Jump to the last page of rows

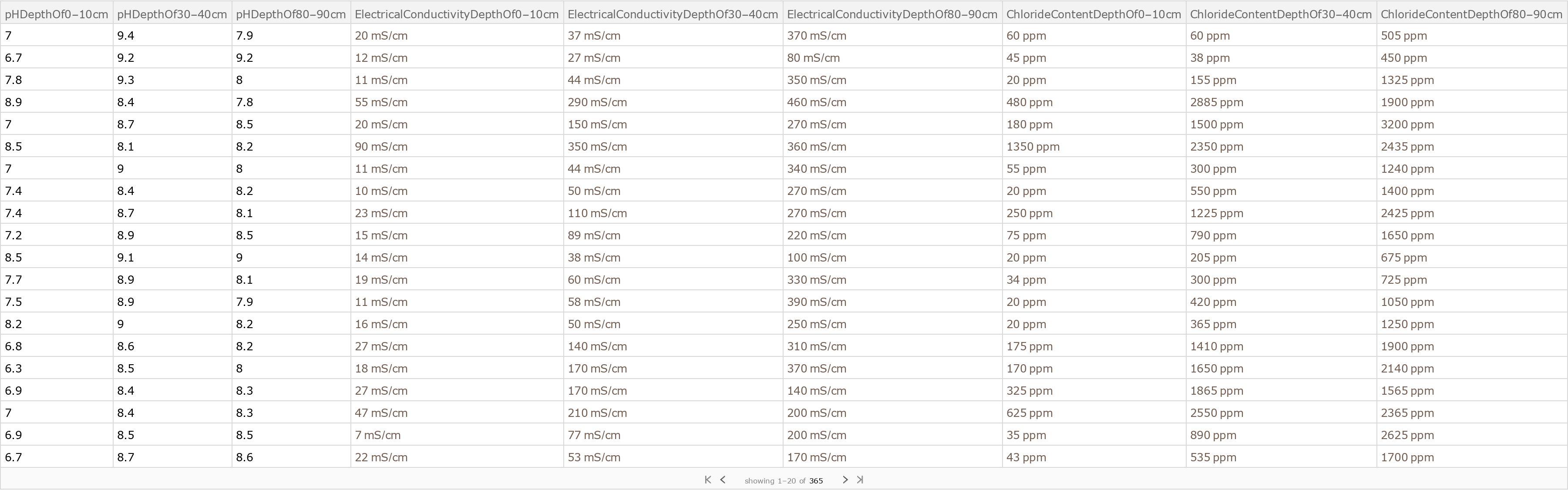pos(860,480)
